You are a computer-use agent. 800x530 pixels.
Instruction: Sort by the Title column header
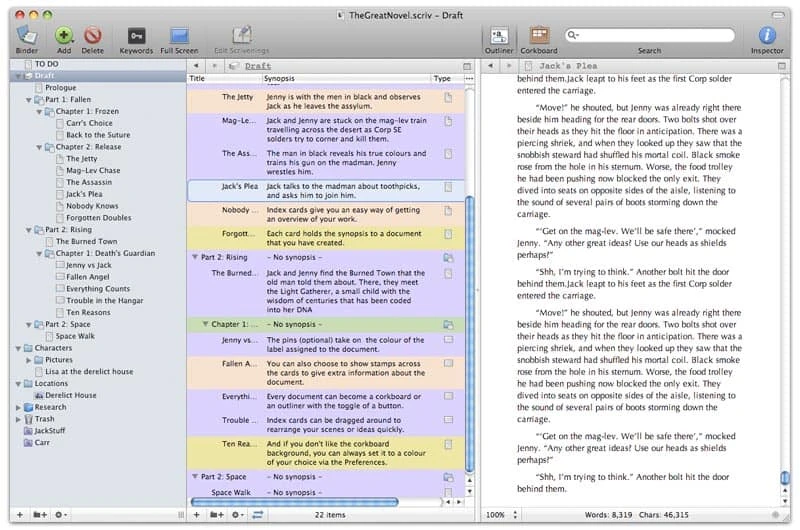coord(224,79)
